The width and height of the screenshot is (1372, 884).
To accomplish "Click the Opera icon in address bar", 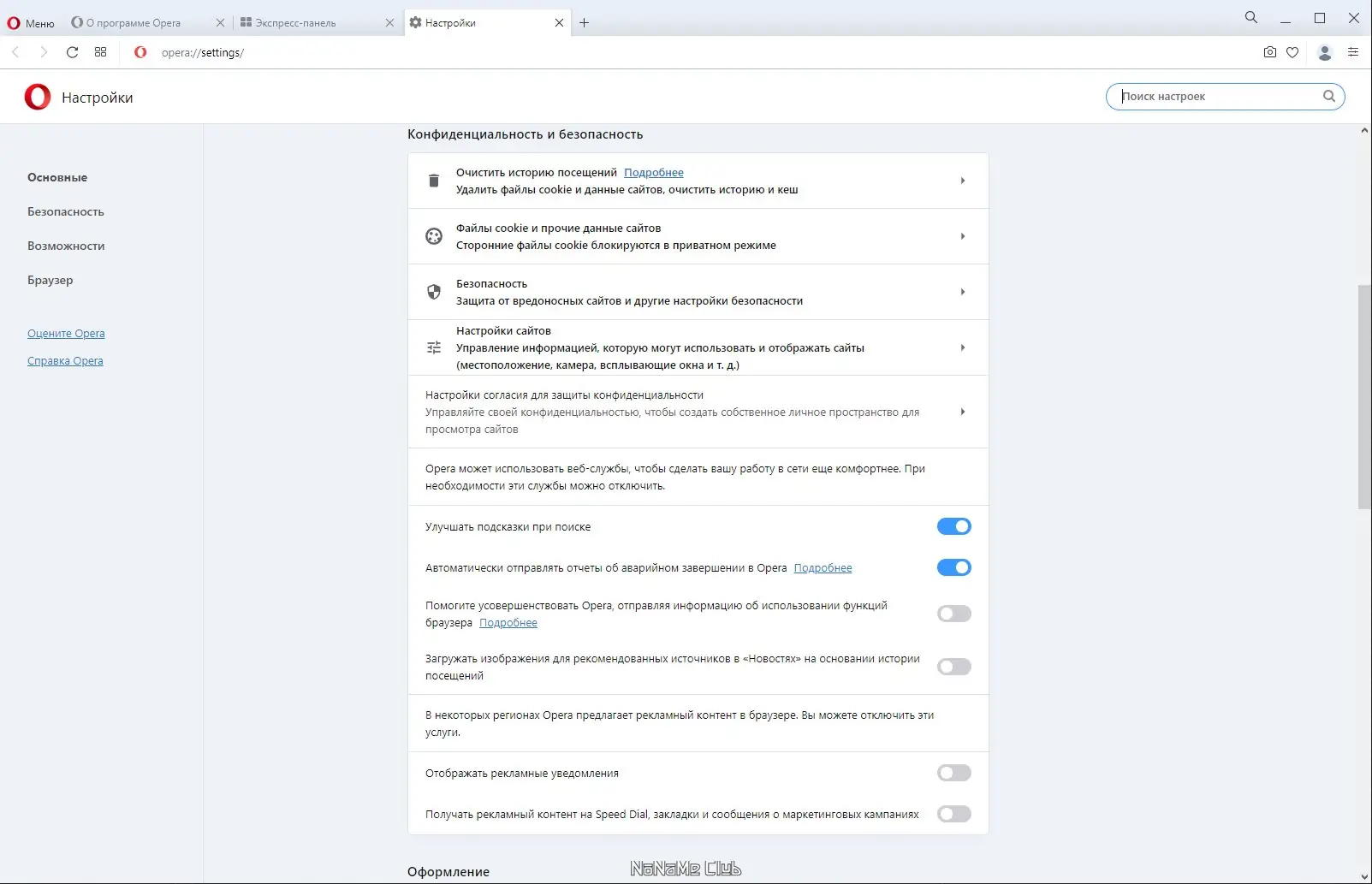I will (140, 52).
